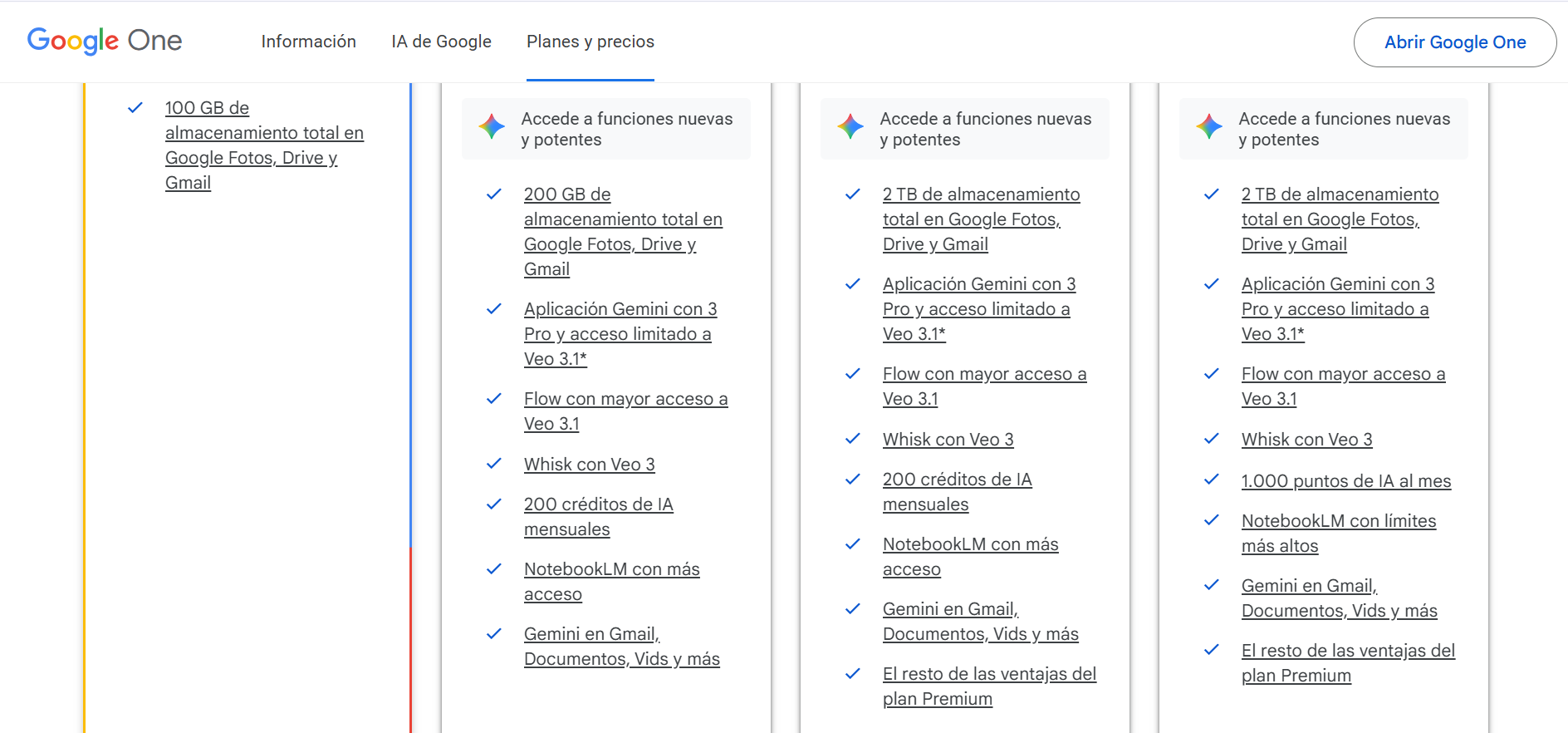1568x733 pixels.
Task: Select the Información menu item
Action: point(308,42)
